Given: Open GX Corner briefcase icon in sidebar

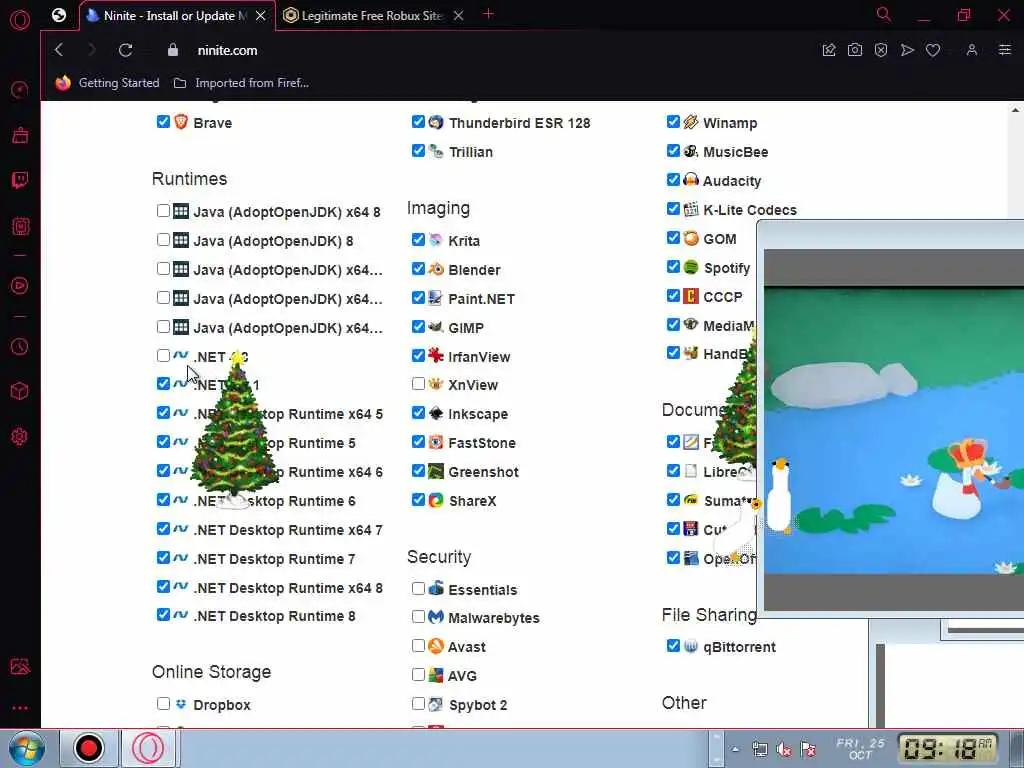Looking at the screenshot, I should tap(20, 135).
